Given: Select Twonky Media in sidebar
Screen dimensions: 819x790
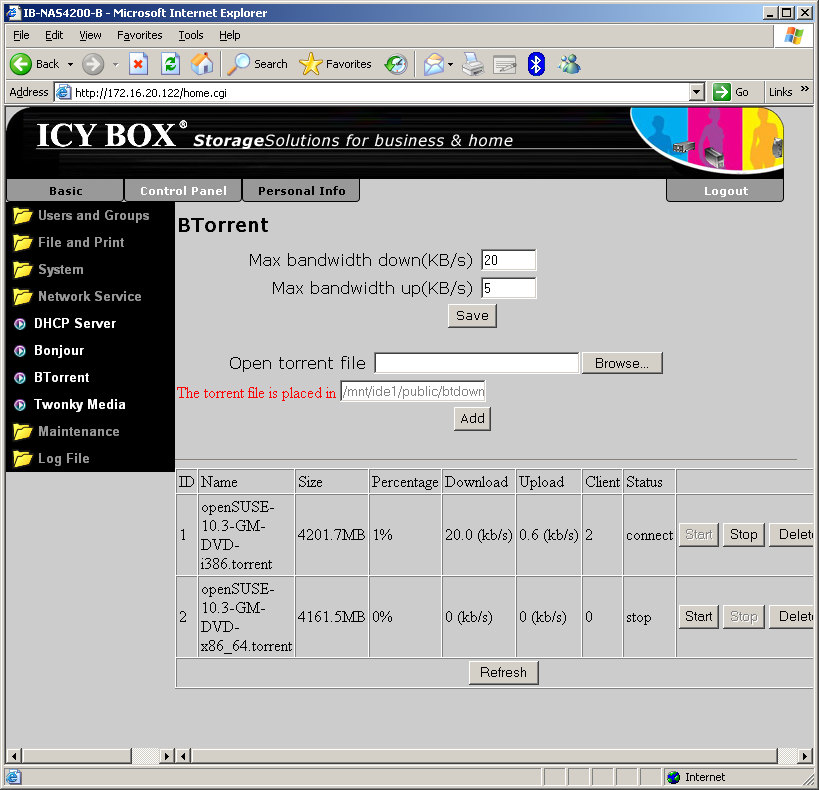Looking at the screenshot, I should pyautogui.click(x=69, y=404).
